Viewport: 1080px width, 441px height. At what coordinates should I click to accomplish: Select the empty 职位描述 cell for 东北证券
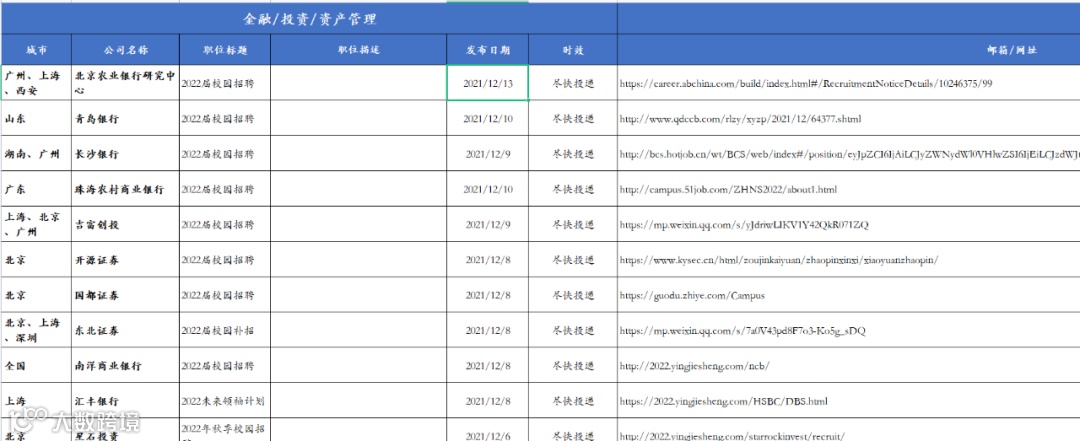coord(359,331)
